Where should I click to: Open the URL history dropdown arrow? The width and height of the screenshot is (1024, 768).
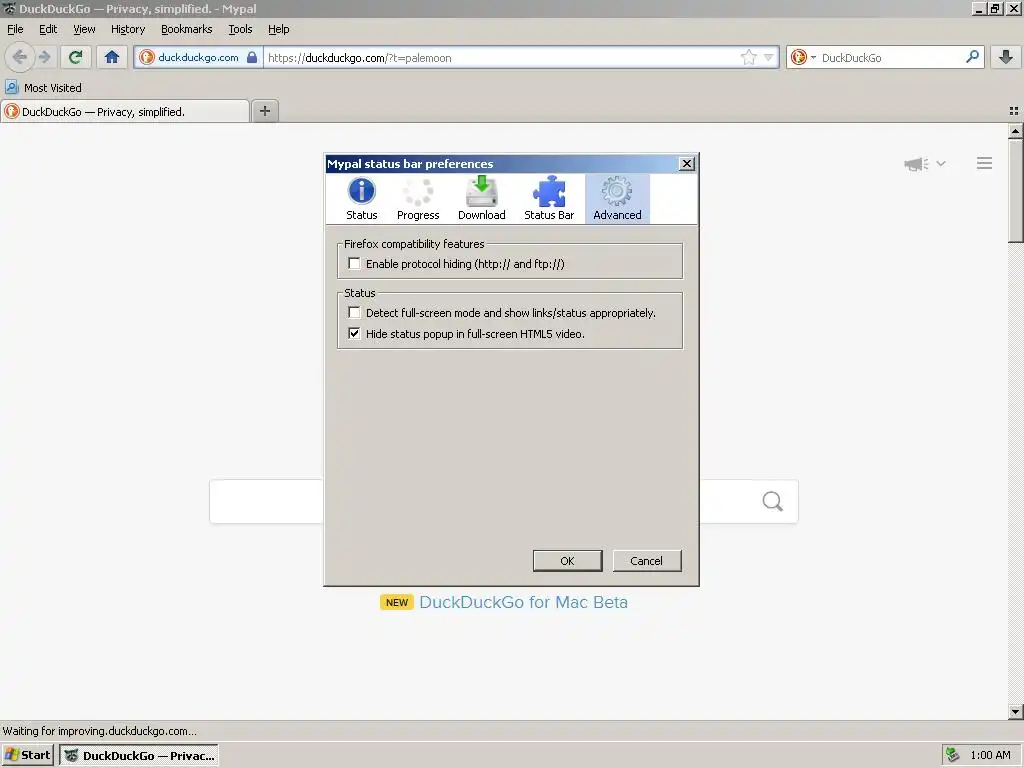pyautogui.click(x=769, y=57)
